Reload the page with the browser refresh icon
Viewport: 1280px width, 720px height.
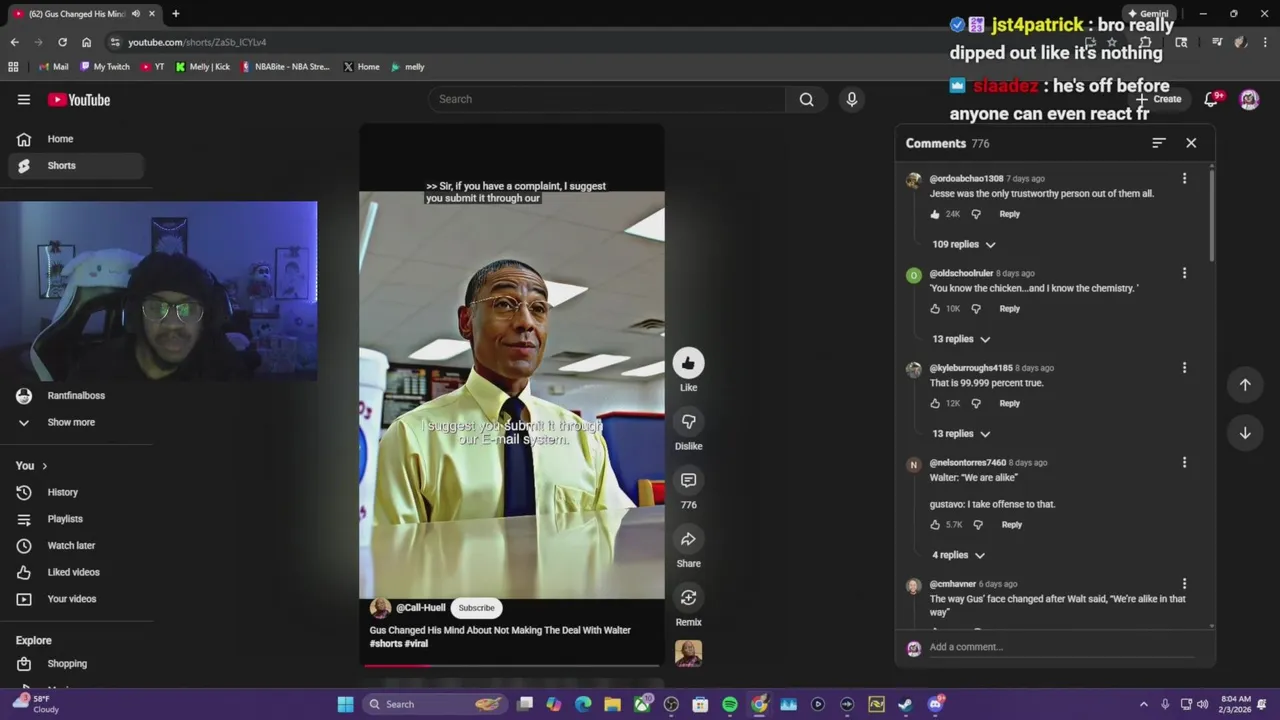[x=62, y=42]
